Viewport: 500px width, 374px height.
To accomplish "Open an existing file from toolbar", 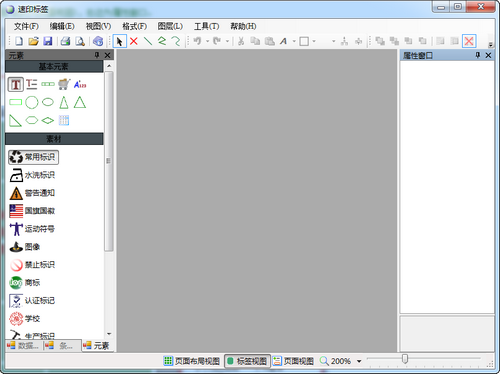I will pyautogui.click(x=33, y=41).
